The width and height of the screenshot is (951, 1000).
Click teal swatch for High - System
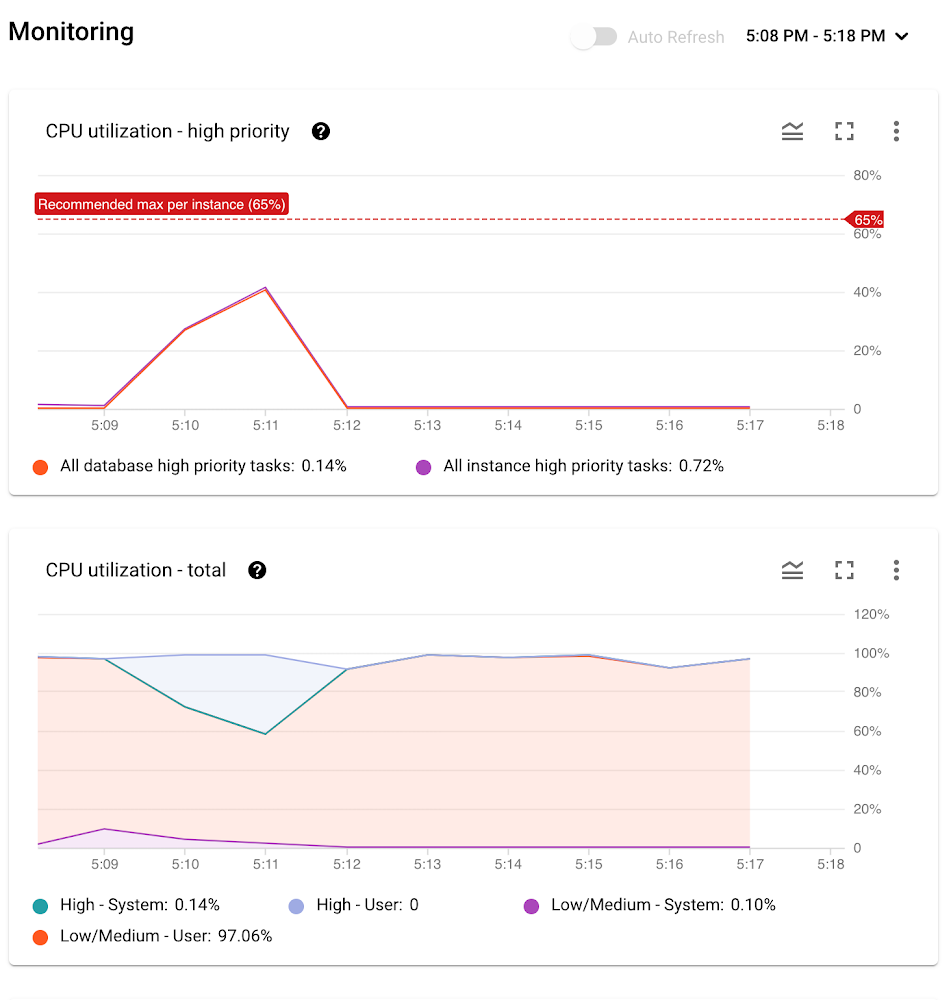40,906
